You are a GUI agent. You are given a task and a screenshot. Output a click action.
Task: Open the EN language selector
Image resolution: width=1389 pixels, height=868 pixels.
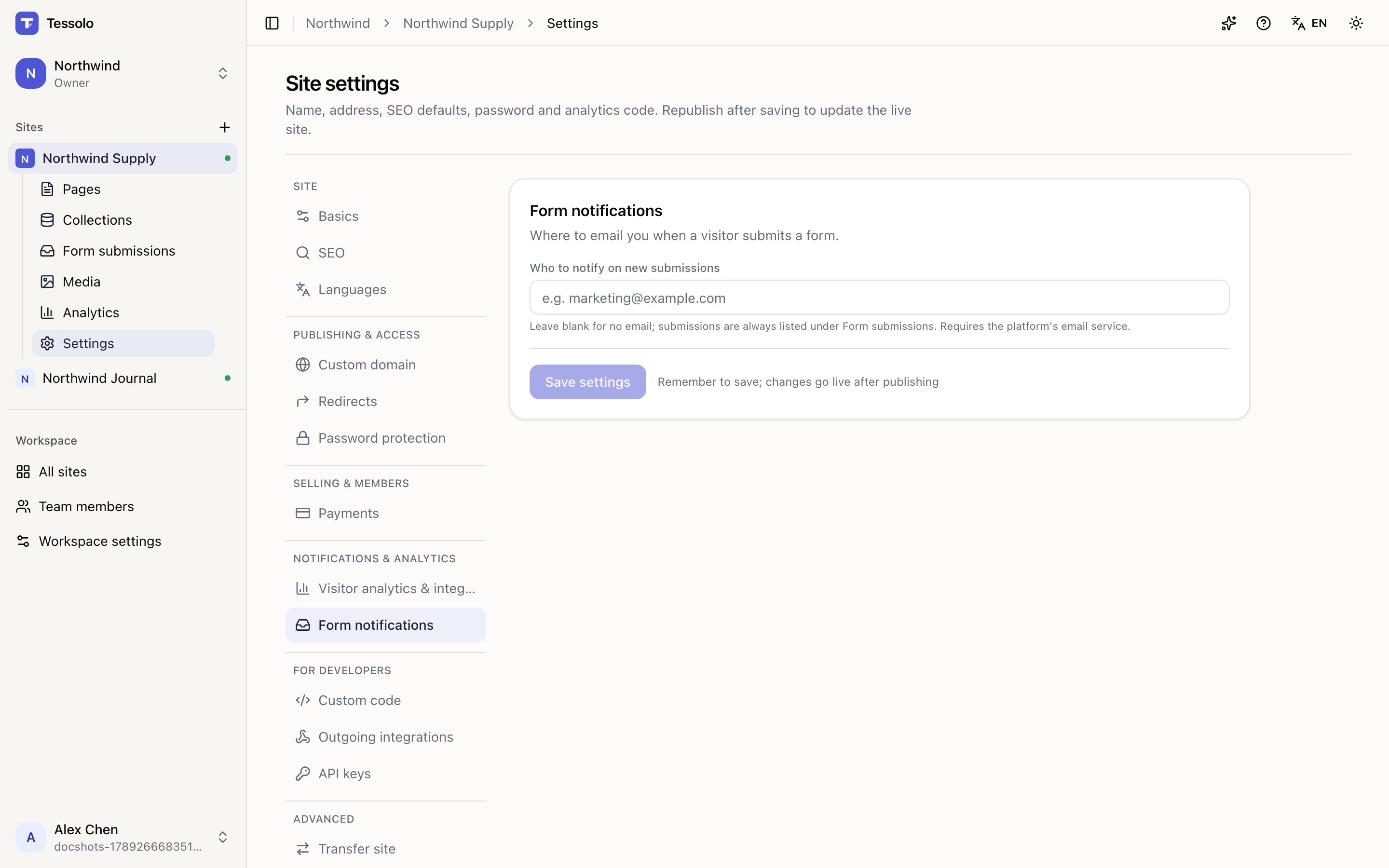click(1309, 23)
